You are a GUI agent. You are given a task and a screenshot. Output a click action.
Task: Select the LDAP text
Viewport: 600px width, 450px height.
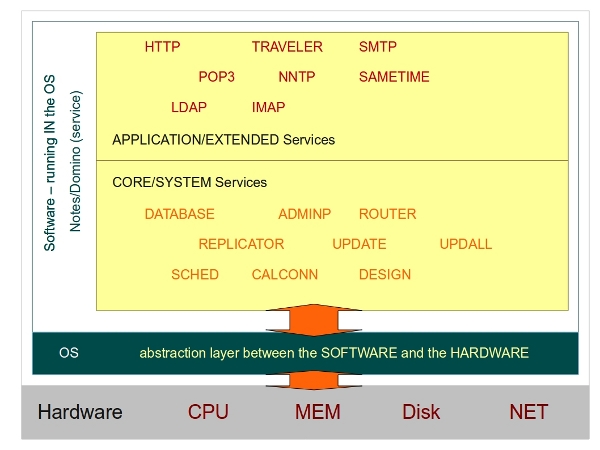click(189, 107)
